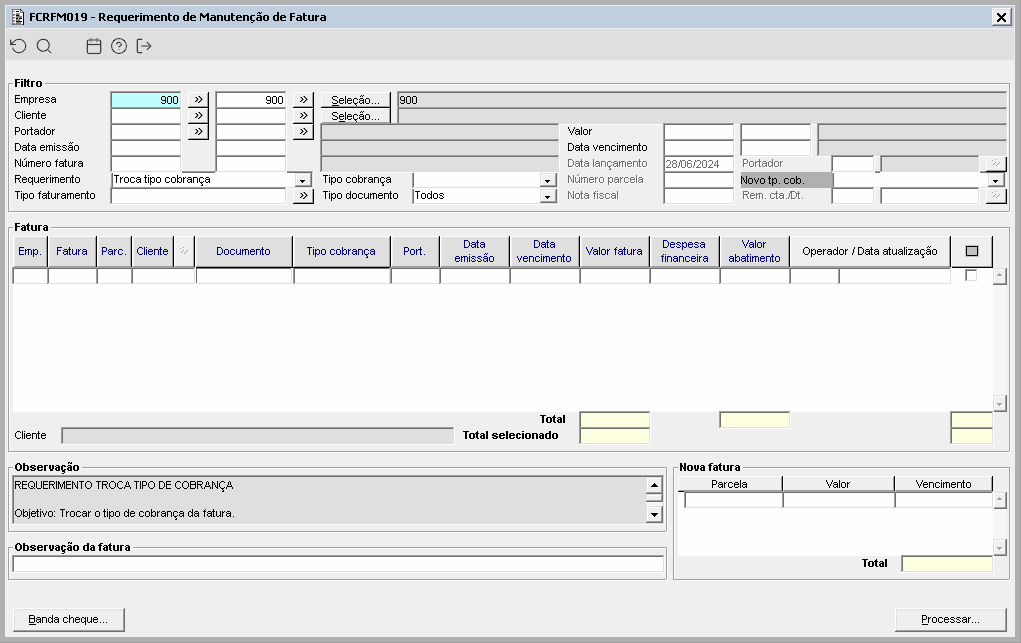Click the Port. column header
Screen dimensions: 1021x643
click(x=415, y=251)
